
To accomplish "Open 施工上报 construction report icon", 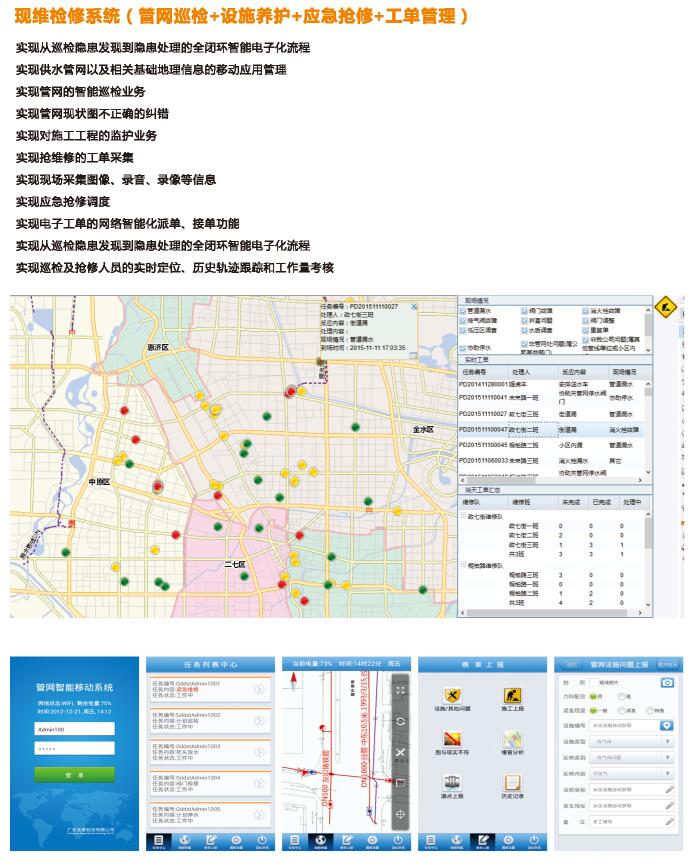I will tap(510, 697).
